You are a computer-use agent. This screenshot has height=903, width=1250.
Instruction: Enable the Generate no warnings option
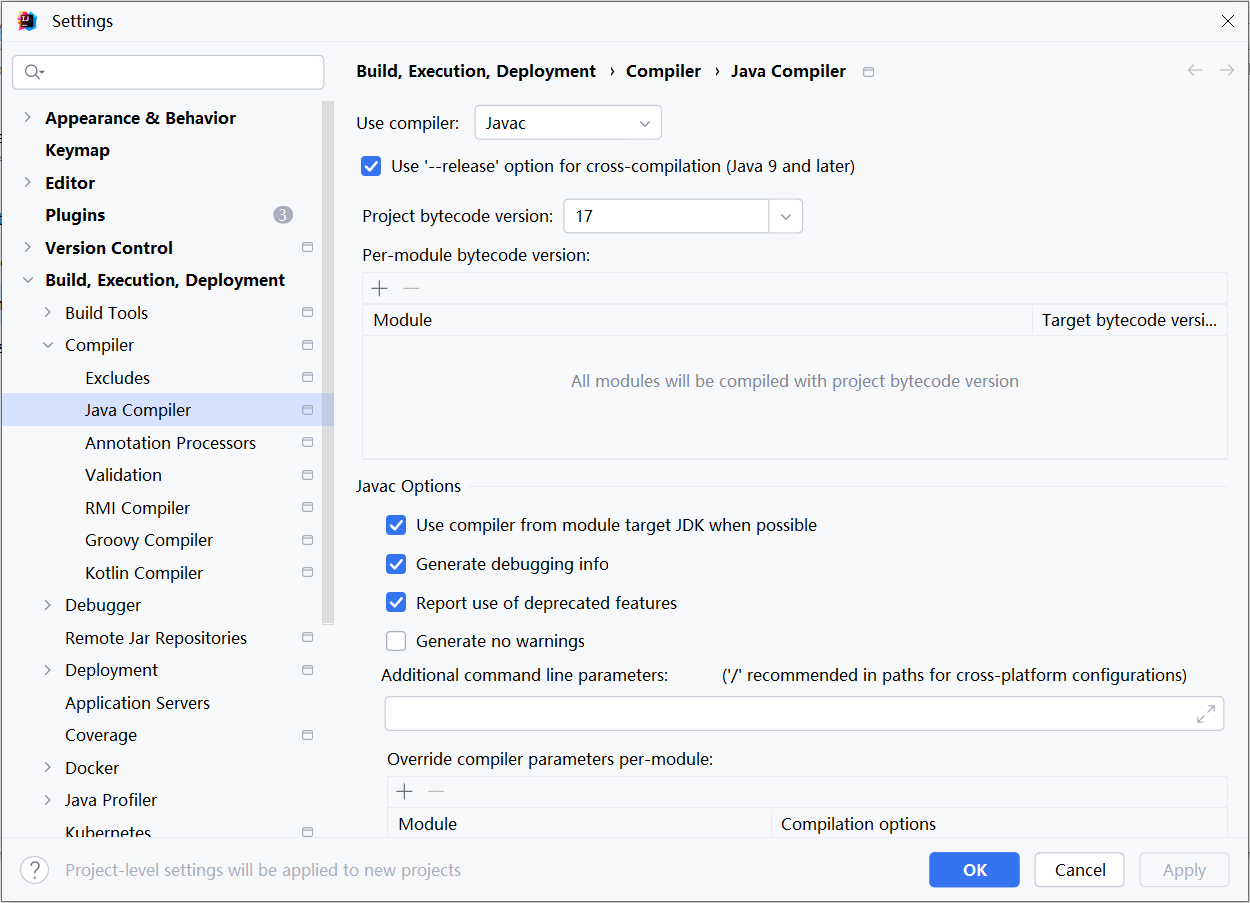coord(396,641)
